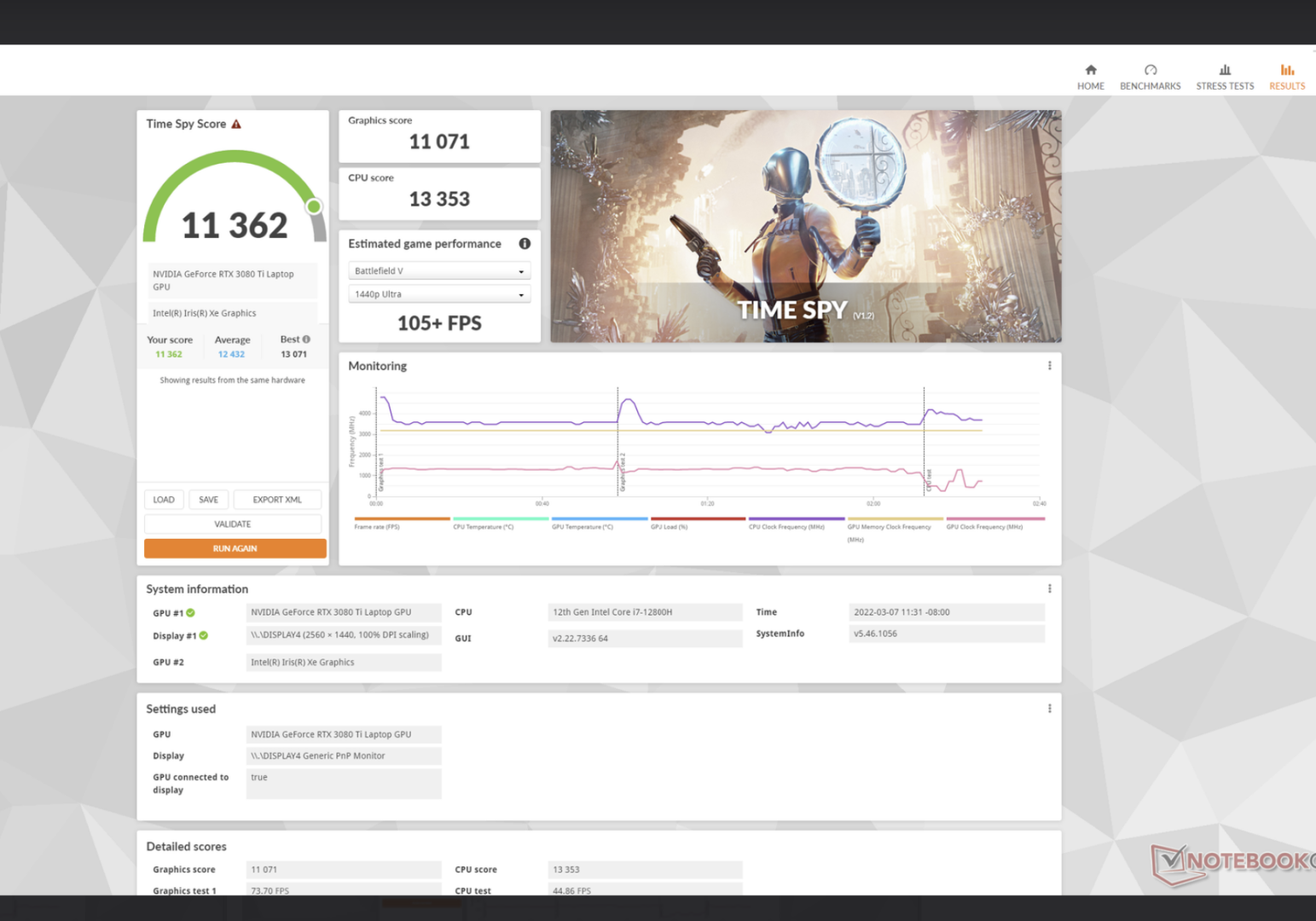The width and height of the screenshot is (1316, 921).
Task: Click the CPU test value 44.86 FPS
Action: pyautogui.click(x=645, y=889)
